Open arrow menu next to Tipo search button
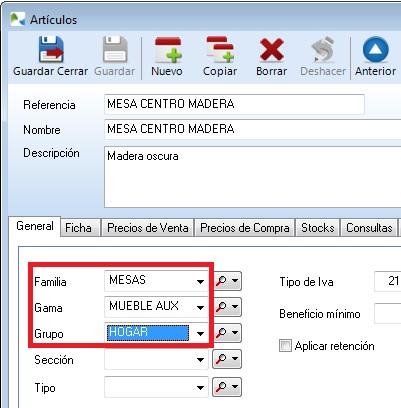This screenshot has width=401, height=408. coord(235,387)
